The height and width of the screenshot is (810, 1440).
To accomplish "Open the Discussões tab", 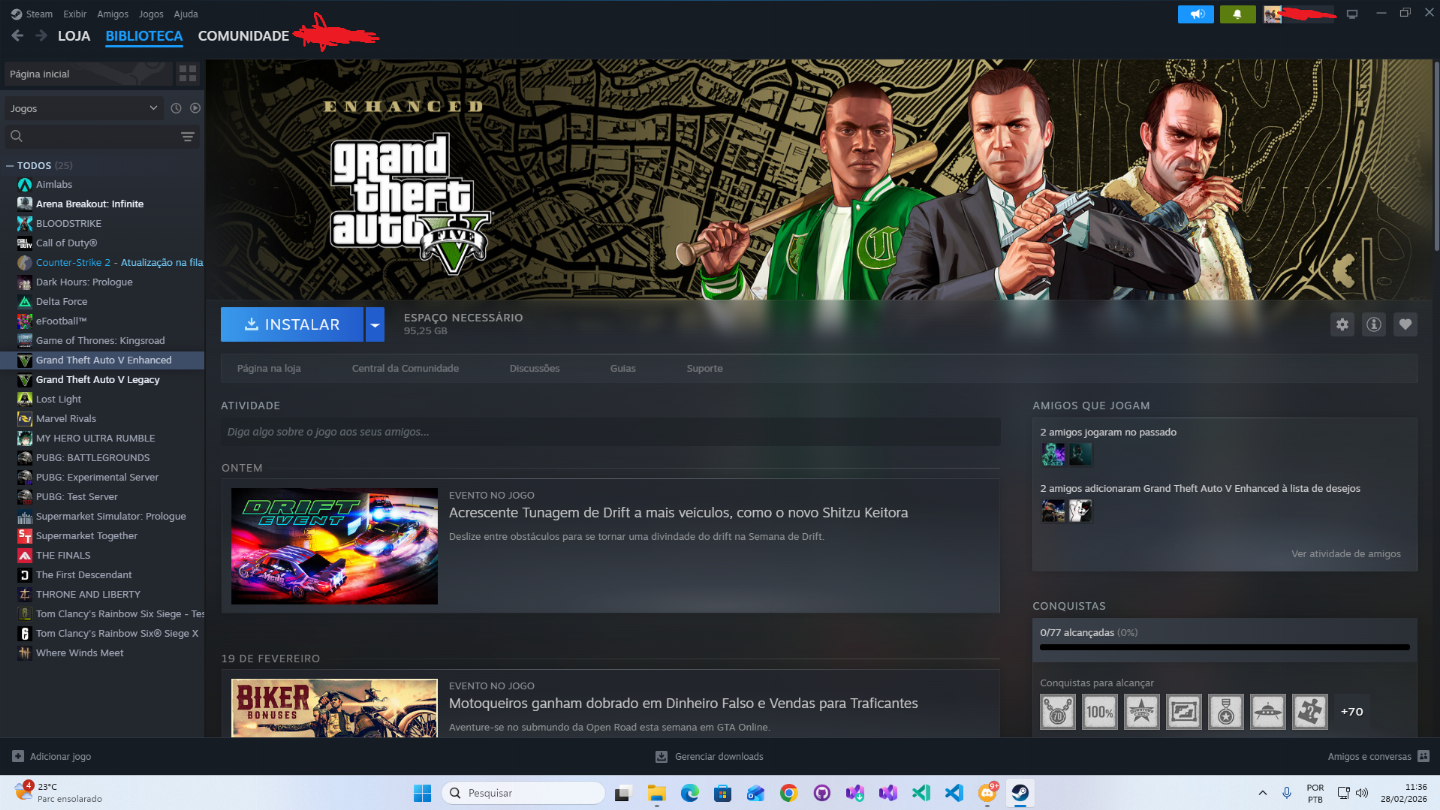I will tap(534, 368).
